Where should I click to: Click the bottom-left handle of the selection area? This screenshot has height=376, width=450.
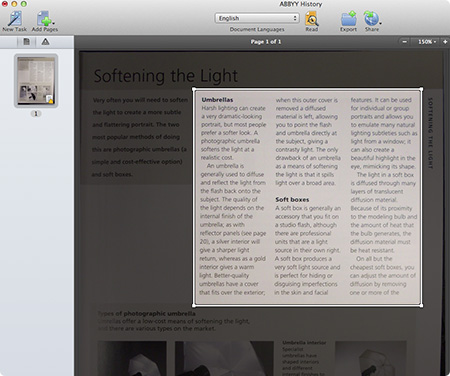pyautogui.click(x=194, y=305)
